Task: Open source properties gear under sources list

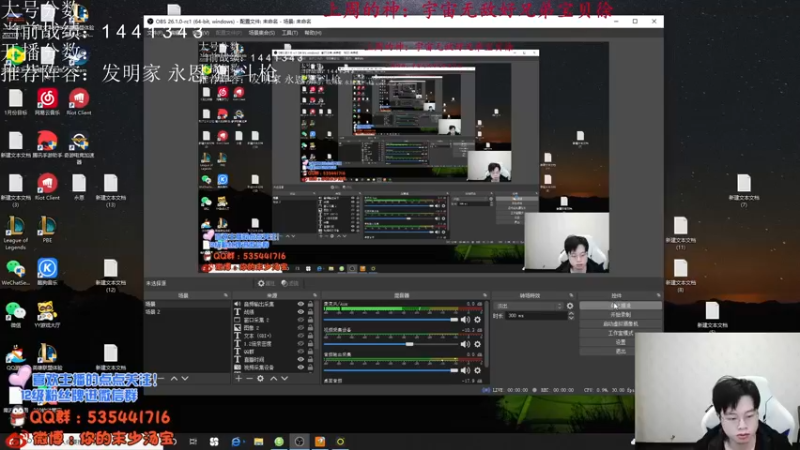Action: 261,379
